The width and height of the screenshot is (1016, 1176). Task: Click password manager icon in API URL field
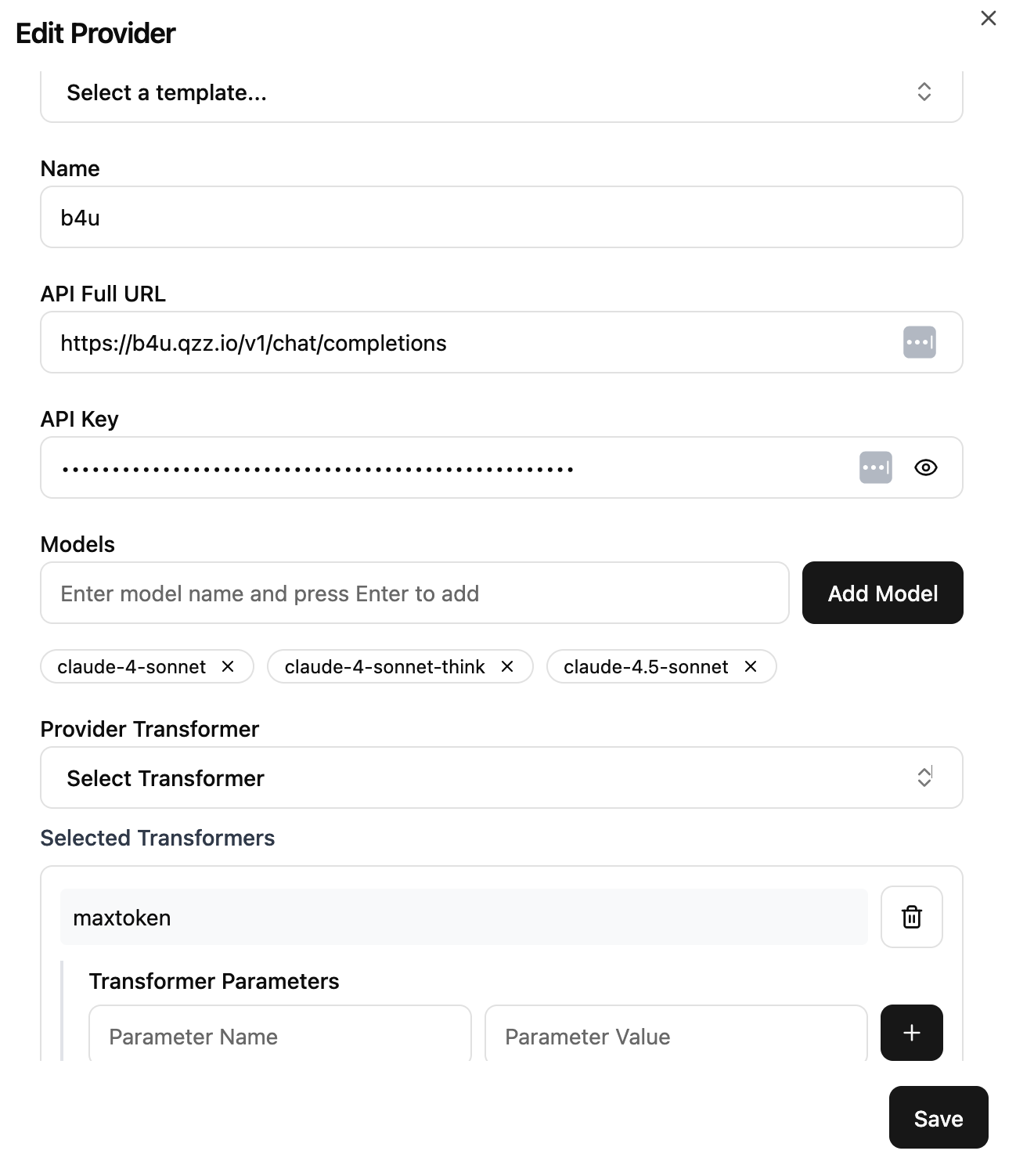[x=919, y=342]
